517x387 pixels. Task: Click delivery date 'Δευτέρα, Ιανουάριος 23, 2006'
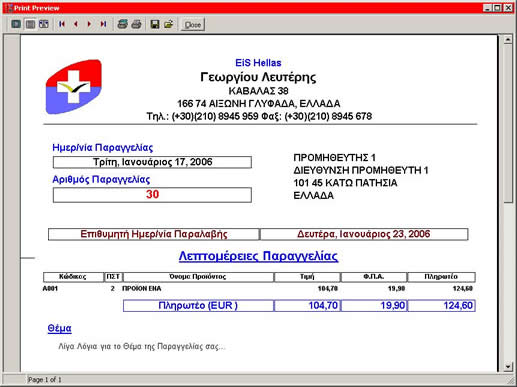[364, 234]
